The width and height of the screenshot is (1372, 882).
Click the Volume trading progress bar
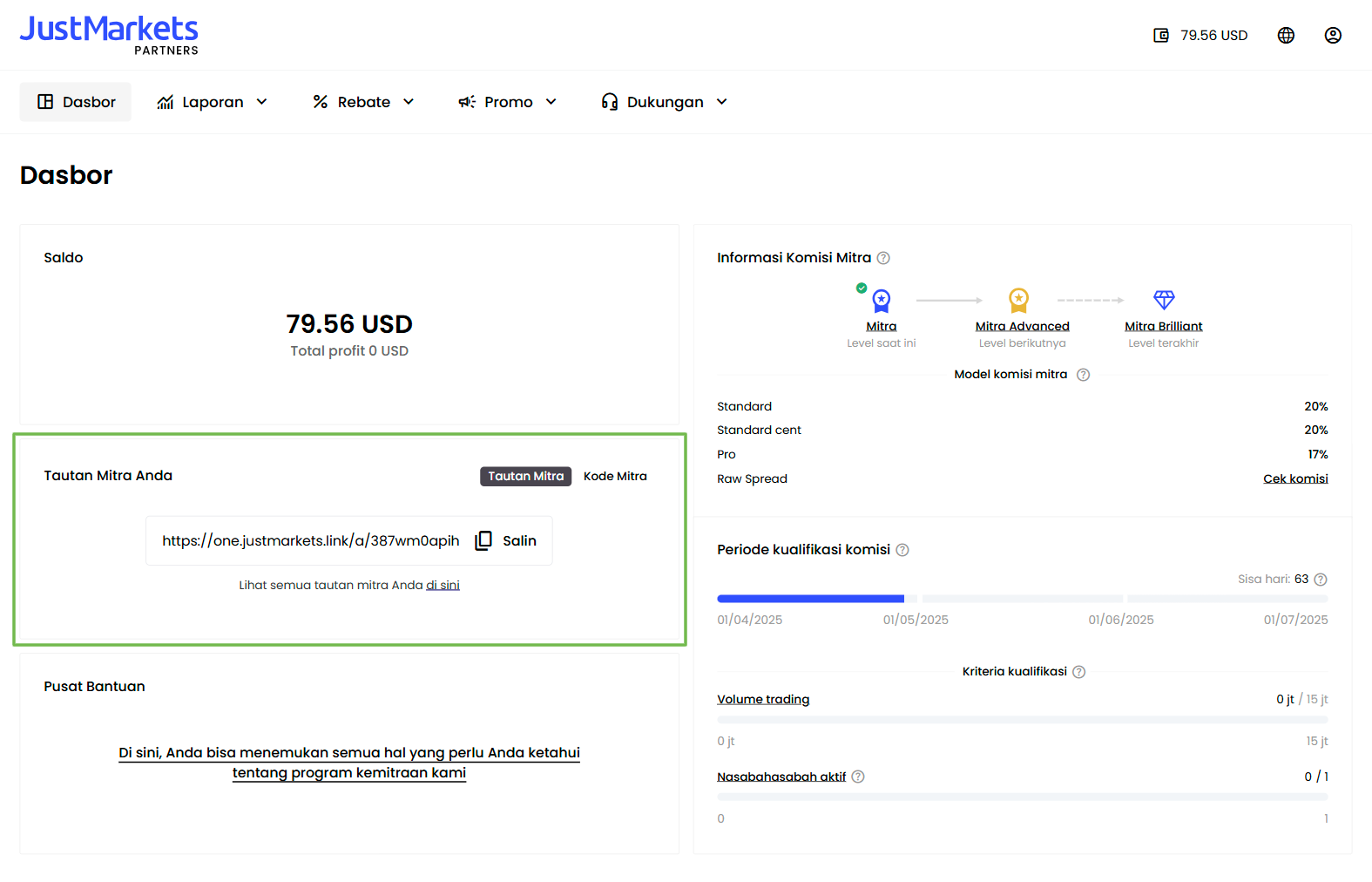tap(1023, 720)
